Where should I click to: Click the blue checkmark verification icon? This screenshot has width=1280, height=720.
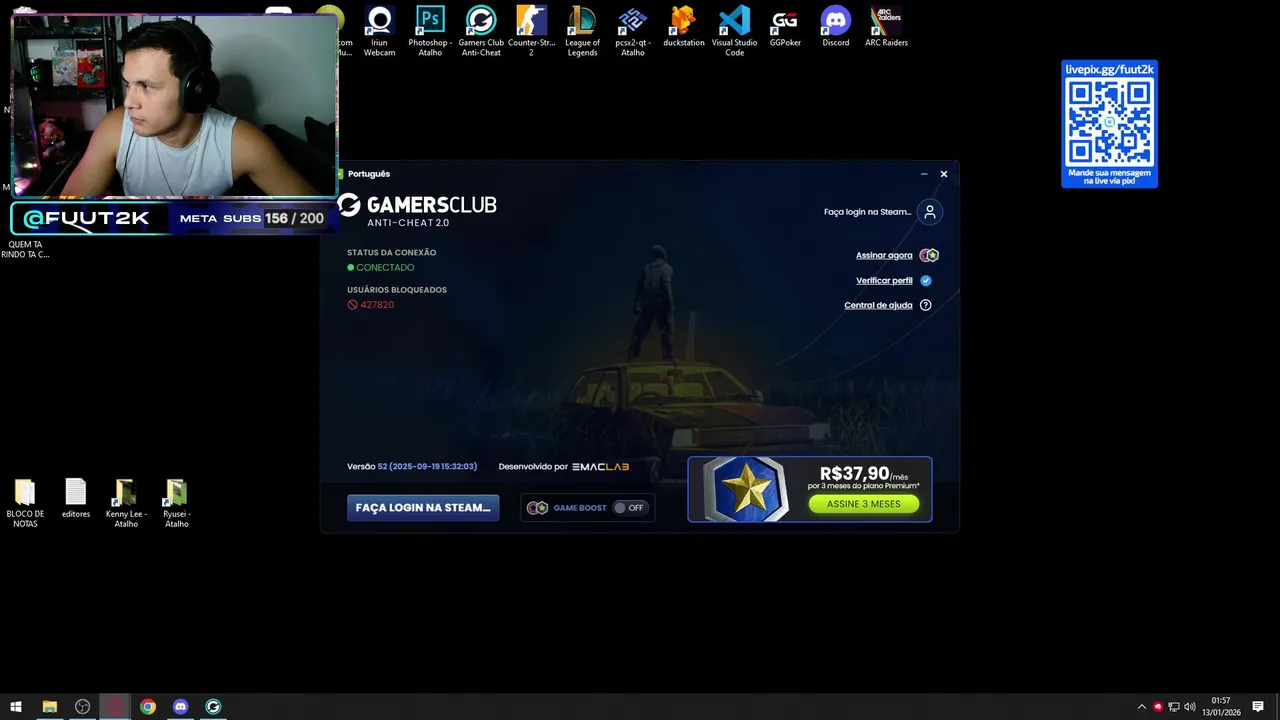pos(926,281)
